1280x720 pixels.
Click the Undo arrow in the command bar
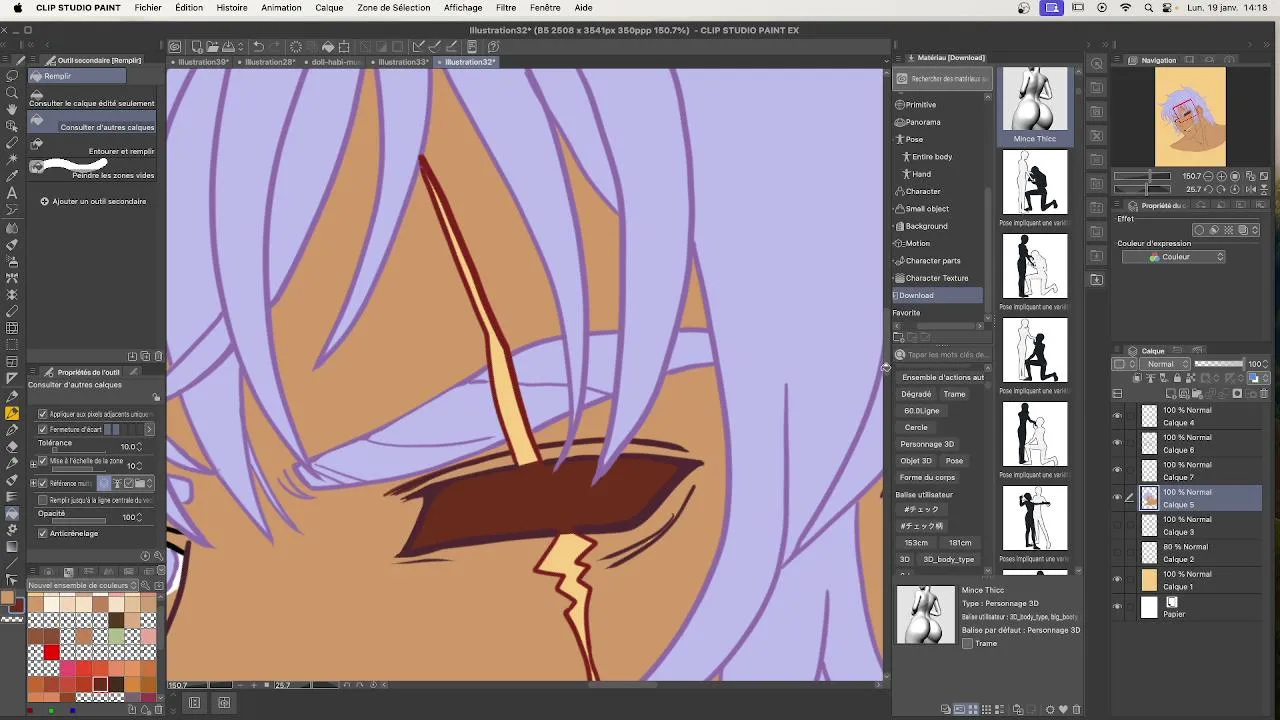click(x=258, y=46)
